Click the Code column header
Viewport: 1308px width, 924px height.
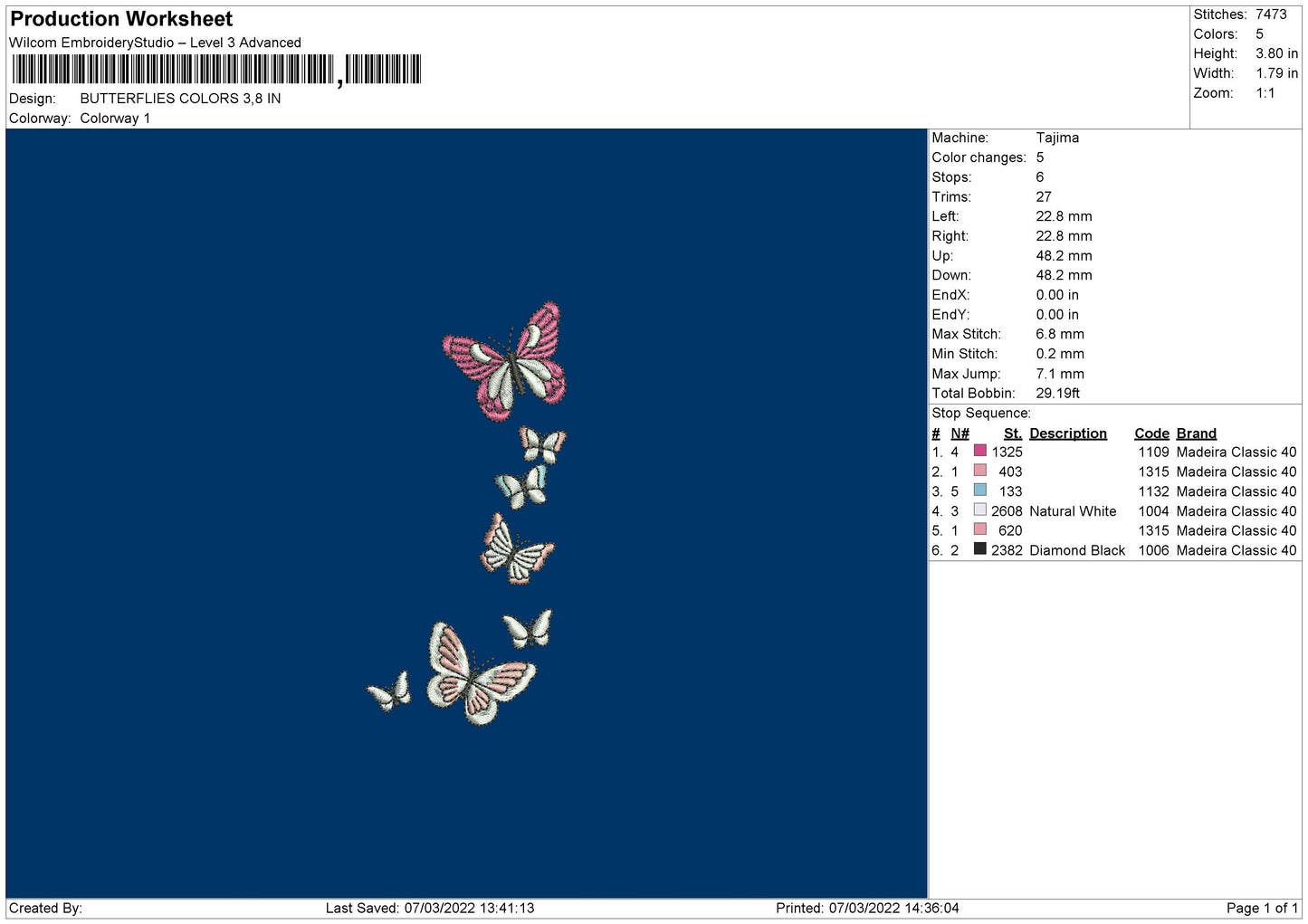coord(1151,433)
